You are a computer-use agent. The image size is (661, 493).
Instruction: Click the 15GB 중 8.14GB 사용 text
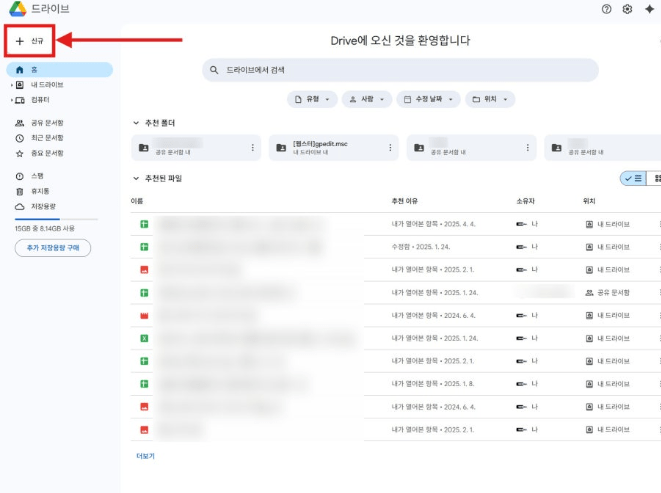pos(45,228)
